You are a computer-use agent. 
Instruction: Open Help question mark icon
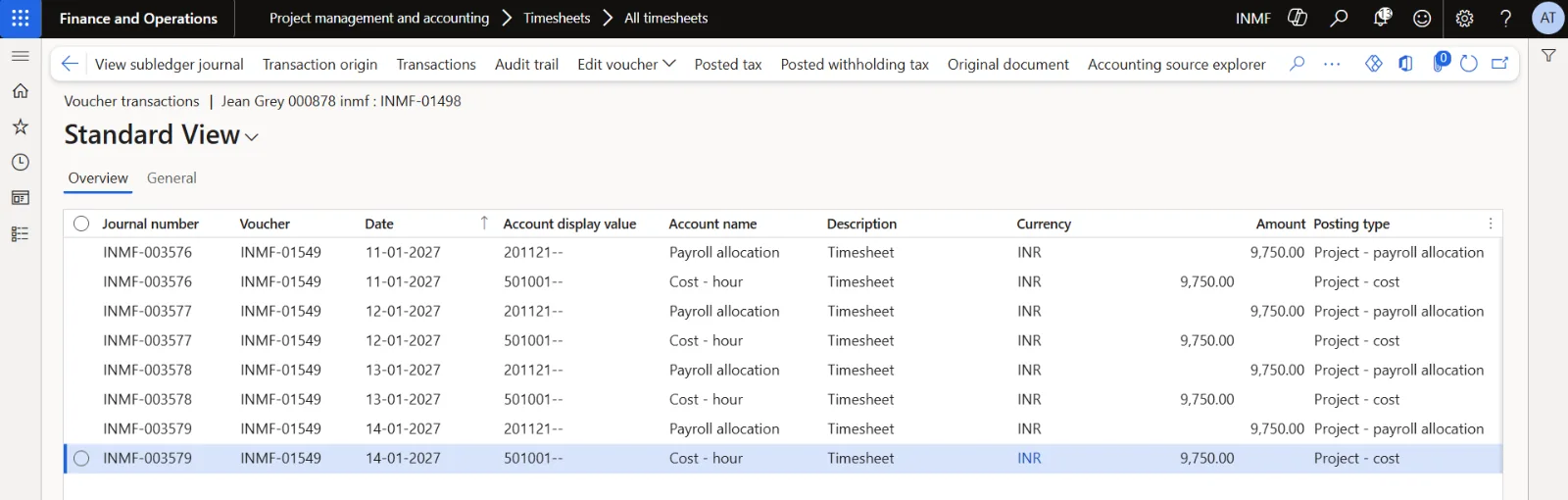tap(1505, 18)
